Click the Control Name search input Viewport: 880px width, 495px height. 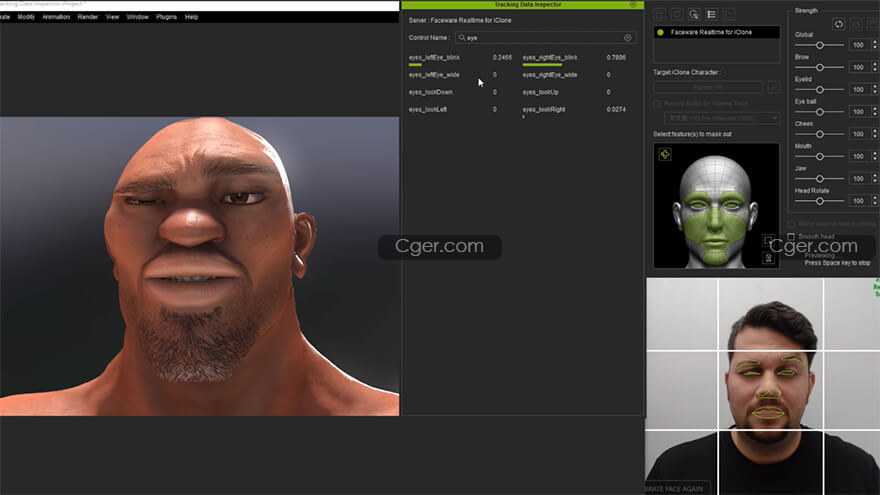[x=545, y=38]
